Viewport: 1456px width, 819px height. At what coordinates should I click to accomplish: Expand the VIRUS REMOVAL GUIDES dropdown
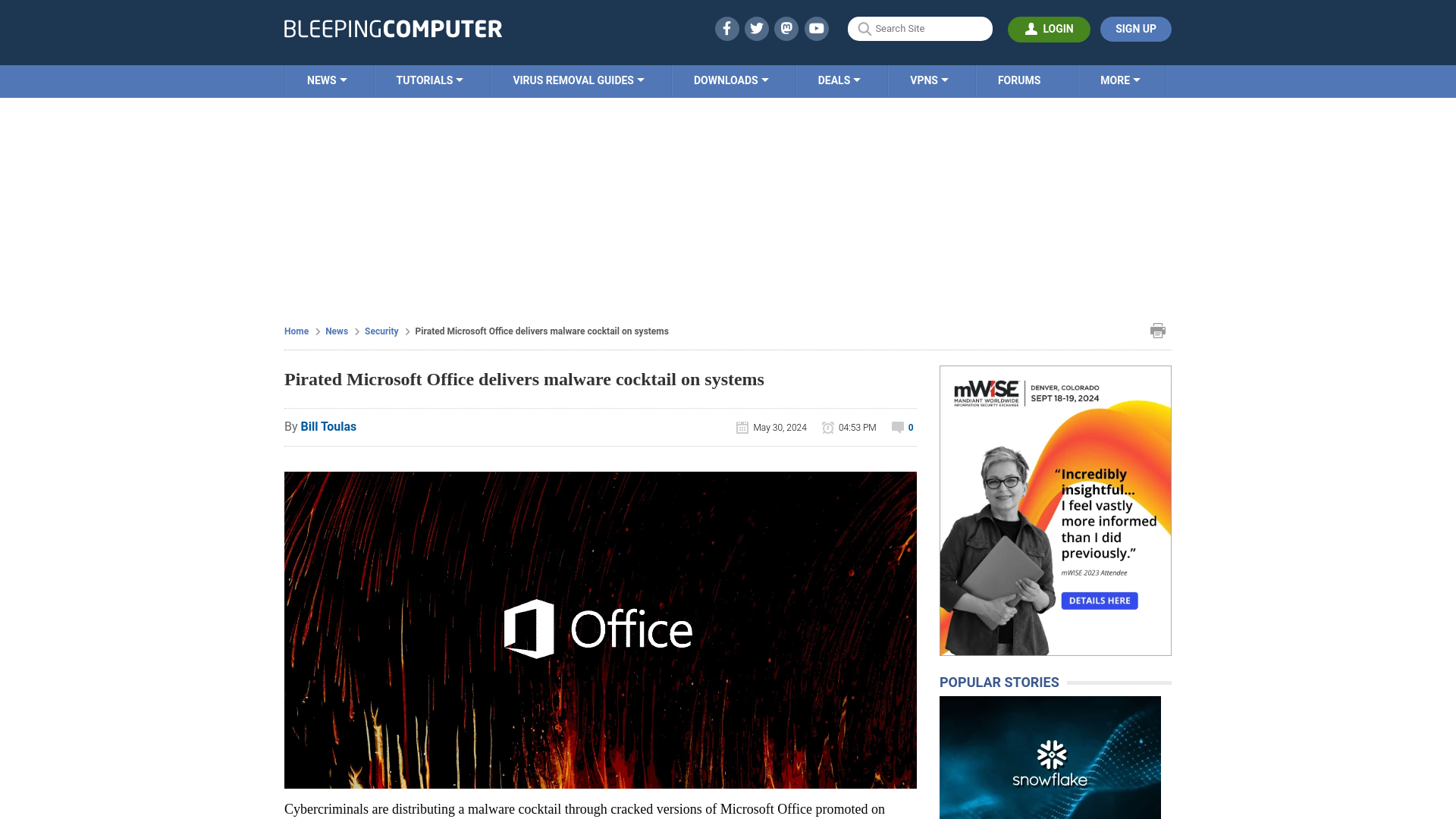578,80
